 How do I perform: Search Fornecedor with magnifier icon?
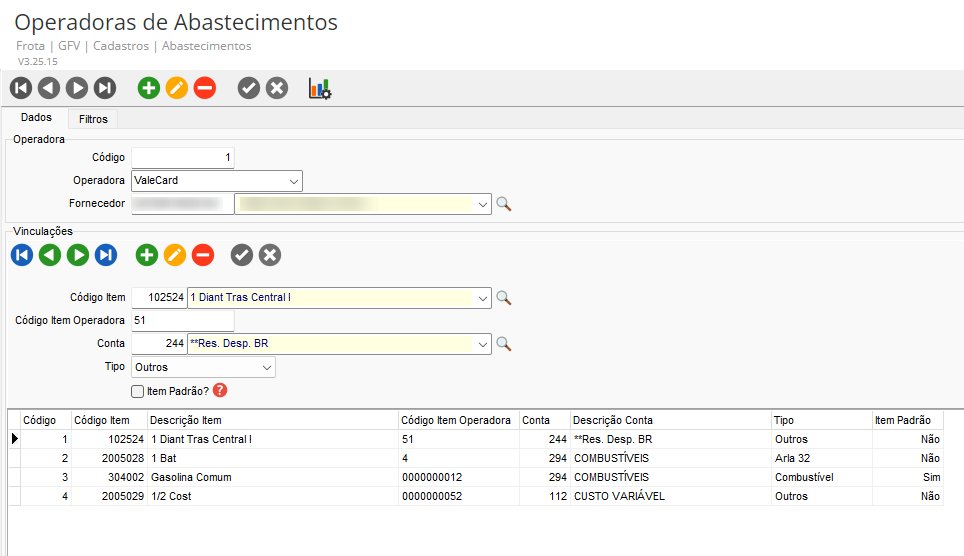[x=504, y=204]
